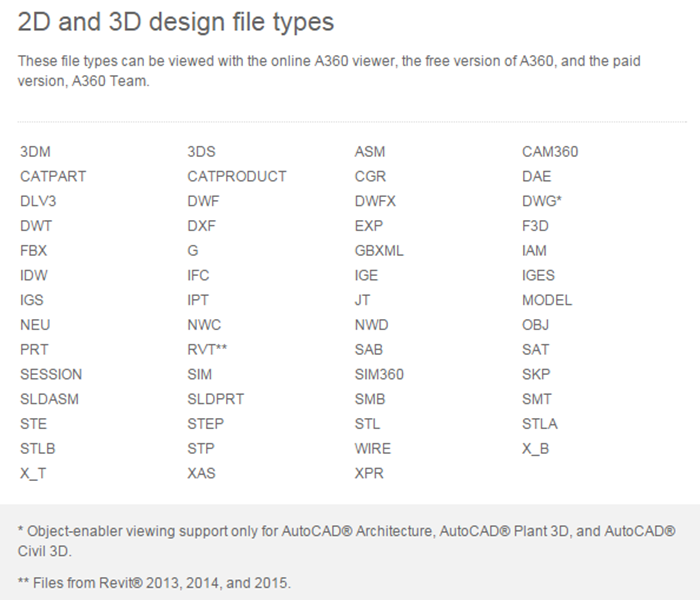Select the CATPART entry

[53, 176]
